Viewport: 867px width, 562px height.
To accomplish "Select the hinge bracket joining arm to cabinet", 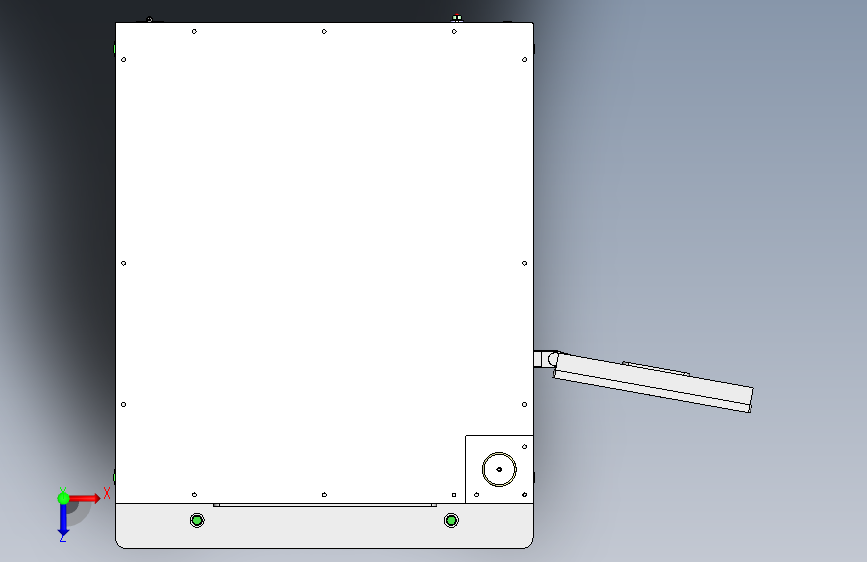I will coord(546,359).
